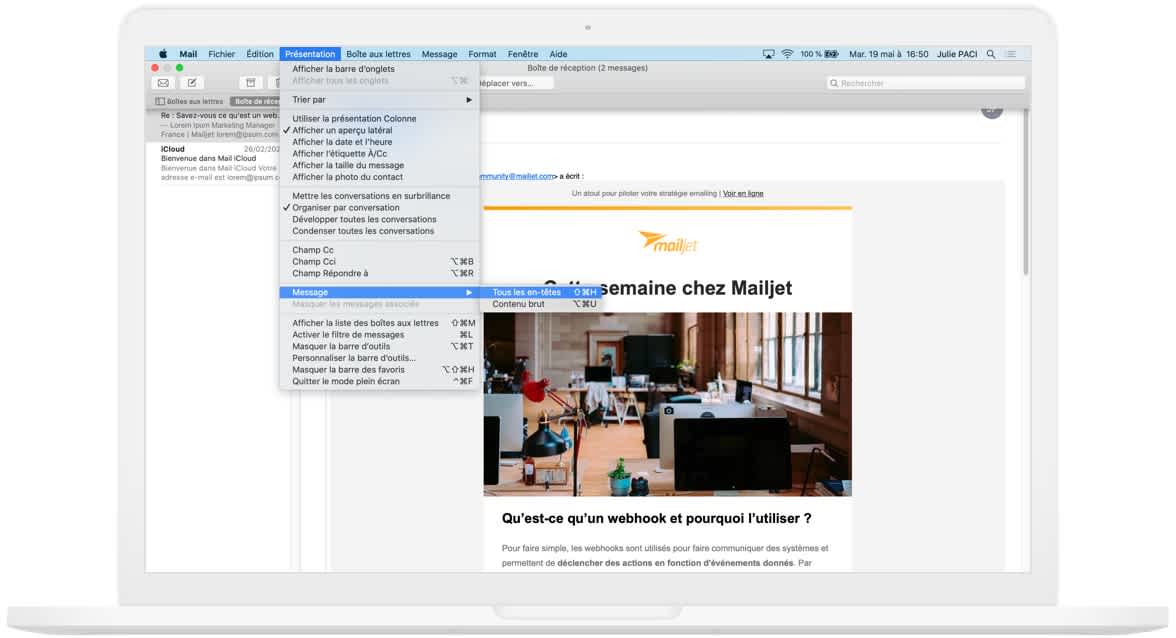Click the battery status indicator
Image resolution: width=1176 pixels, height=638 pixels.
819,54
